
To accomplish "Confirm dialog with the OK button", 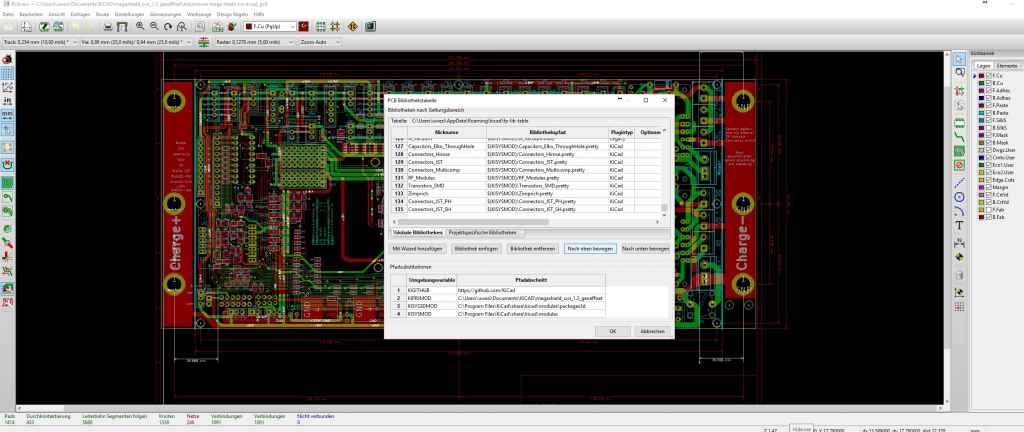I will [x=613, y=332].
